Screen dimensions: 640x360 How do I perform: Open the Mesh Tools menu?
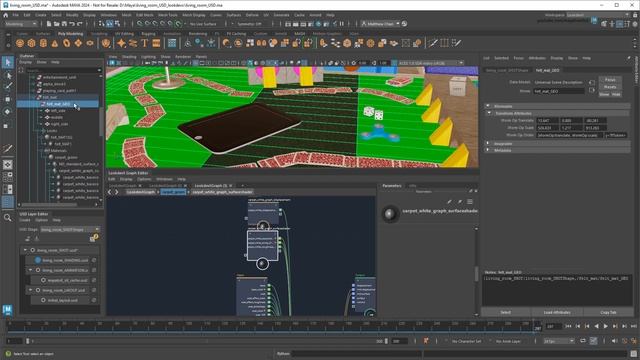[x=167, y=15]
